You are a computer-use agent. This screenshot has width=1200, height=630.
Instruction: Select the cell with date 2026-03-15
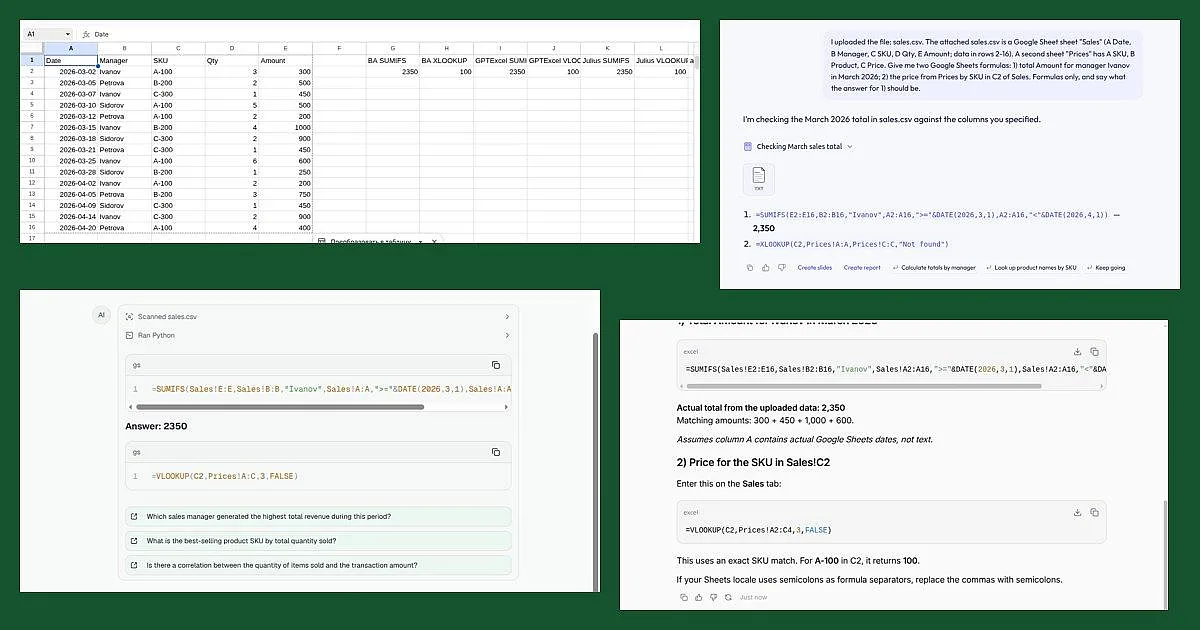pos(70,127)
